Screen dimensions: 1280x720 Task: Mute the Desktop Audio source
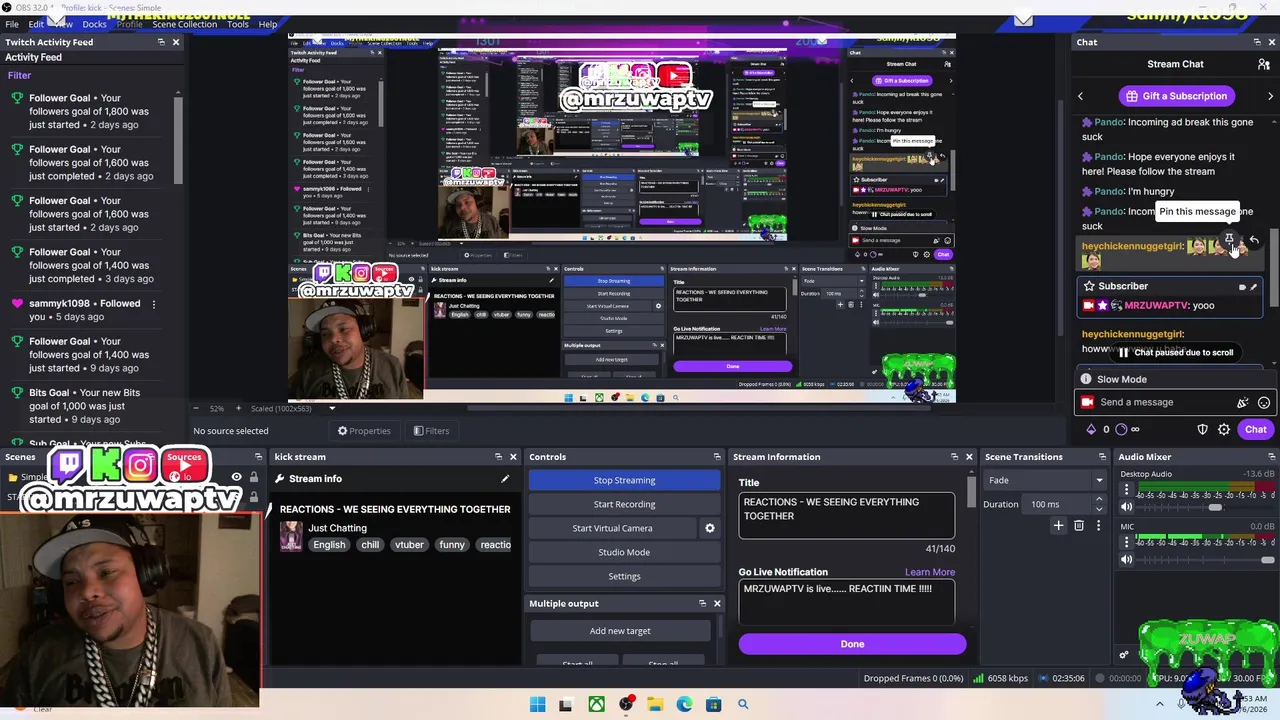1127,507
